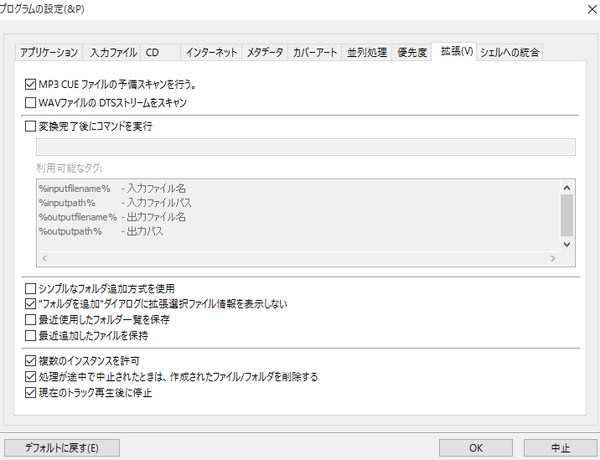Select the 拡張(V) tab
This screenshot has width=600, height=460.
click(x=454, y=51)
